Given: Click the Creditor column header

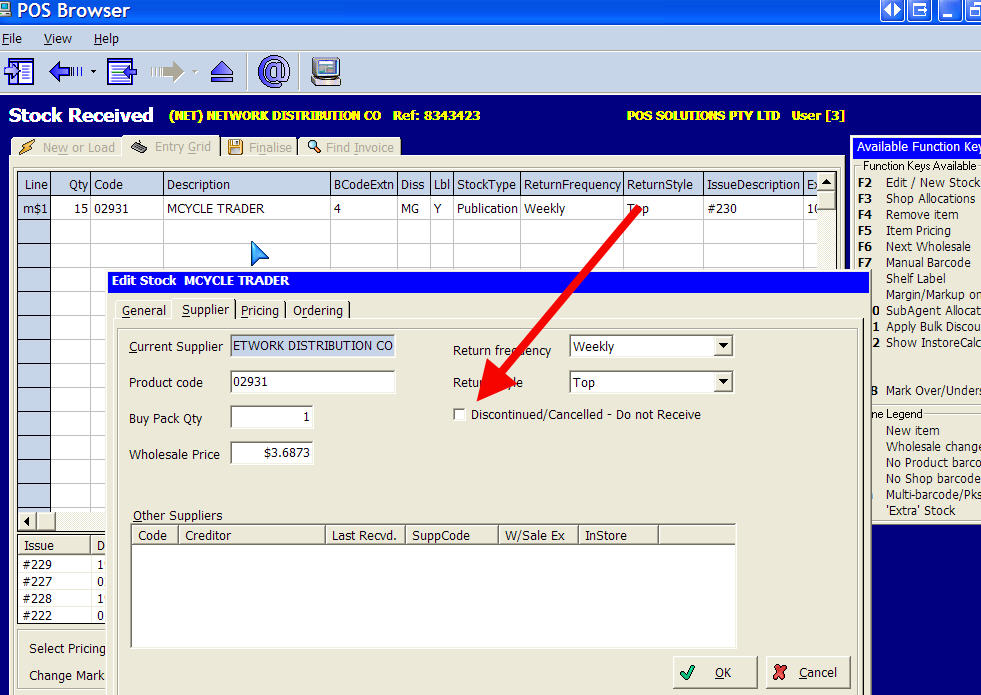Looking at the screenshot, I should pyautogui.click(x=252, y=535).
